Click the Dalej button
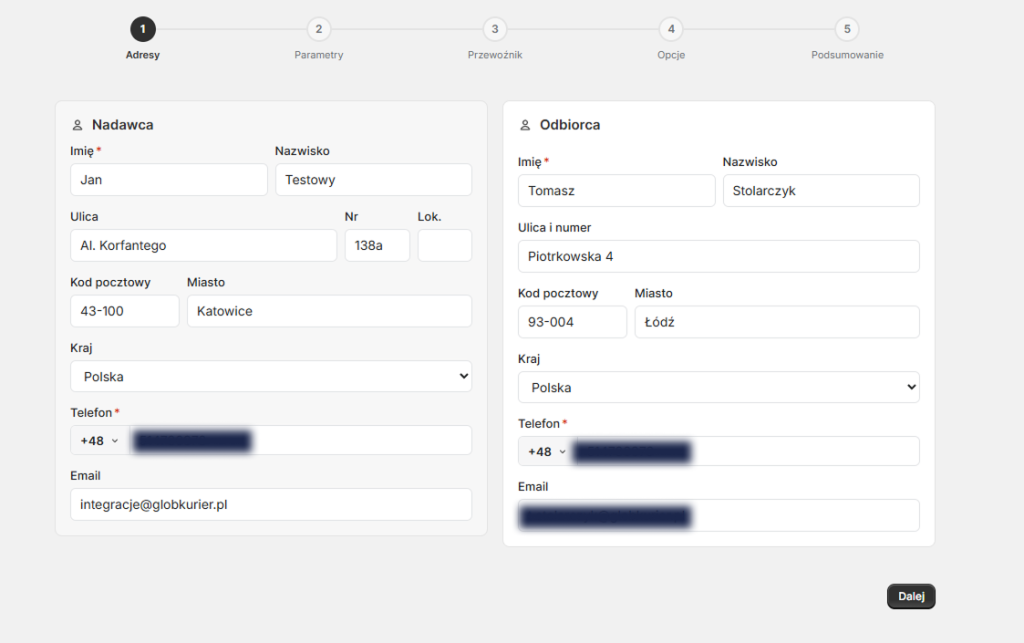This screenshot has width=1024, height=643. (x=911, y=596)
